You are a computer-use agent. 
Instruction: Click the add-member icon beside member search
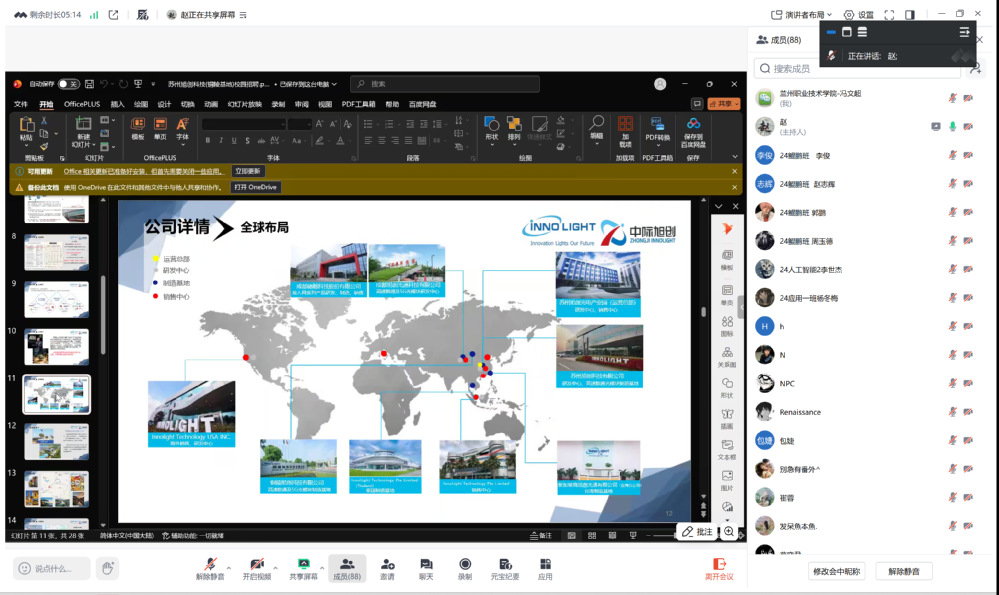coord(975,68)
